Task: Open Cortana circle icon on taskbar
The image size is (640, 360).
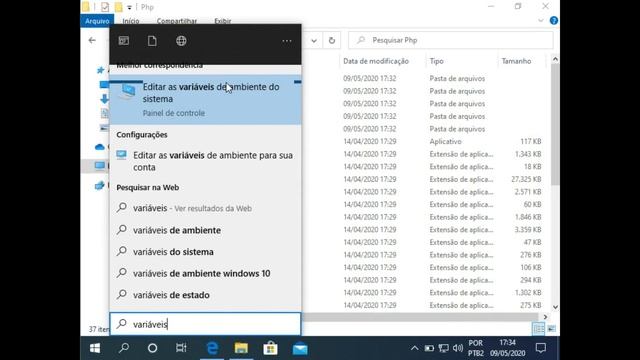Action: coord(152,348)
